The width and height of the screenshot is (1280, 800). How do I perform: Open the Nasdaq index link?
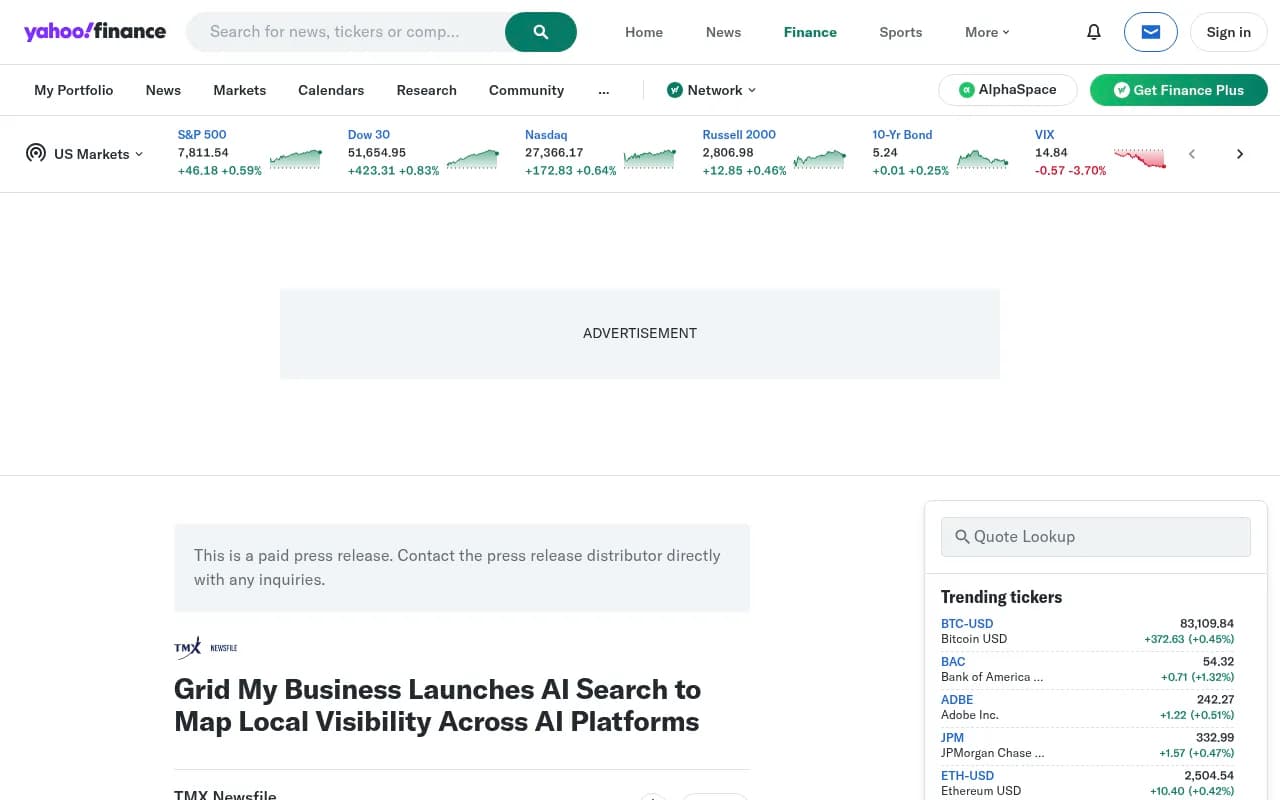point(546,134)
